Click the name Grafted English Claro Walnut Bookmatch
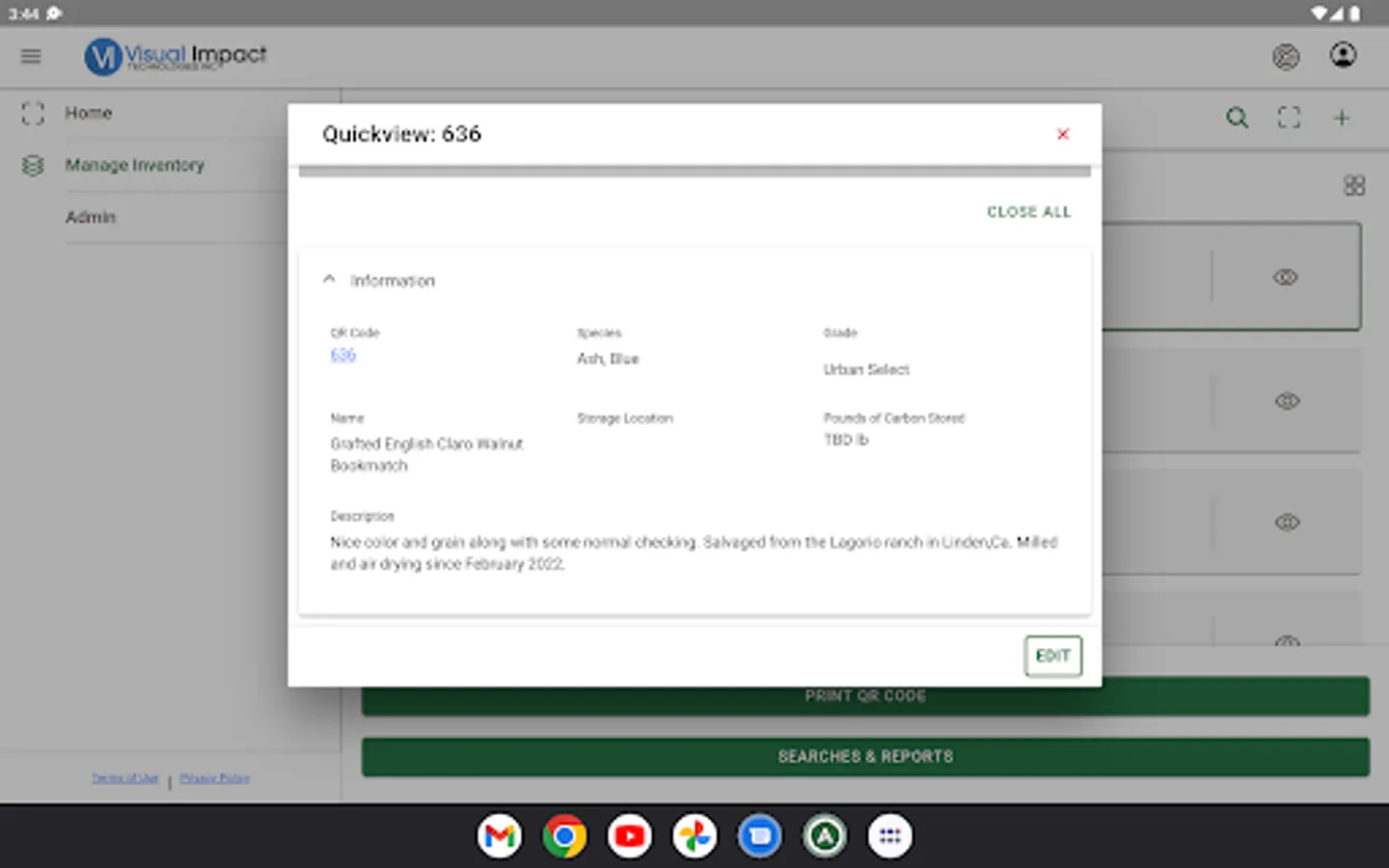 (426, 454)
